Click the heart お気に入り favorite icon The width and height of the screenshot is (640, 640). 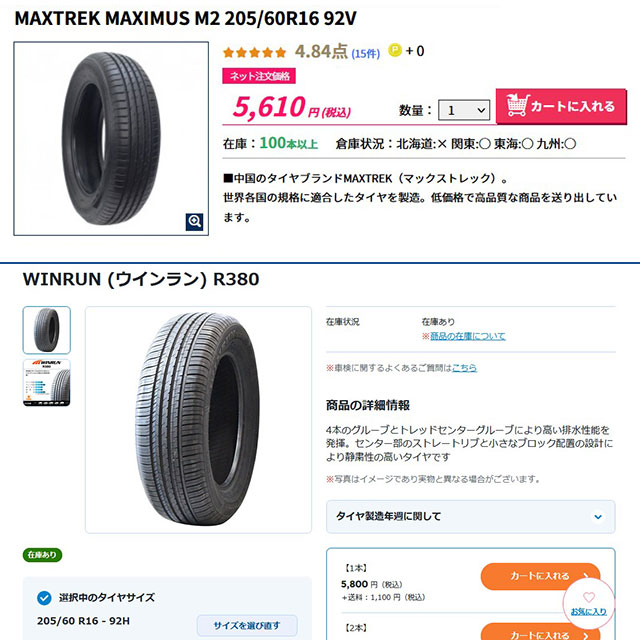(589, 597)
